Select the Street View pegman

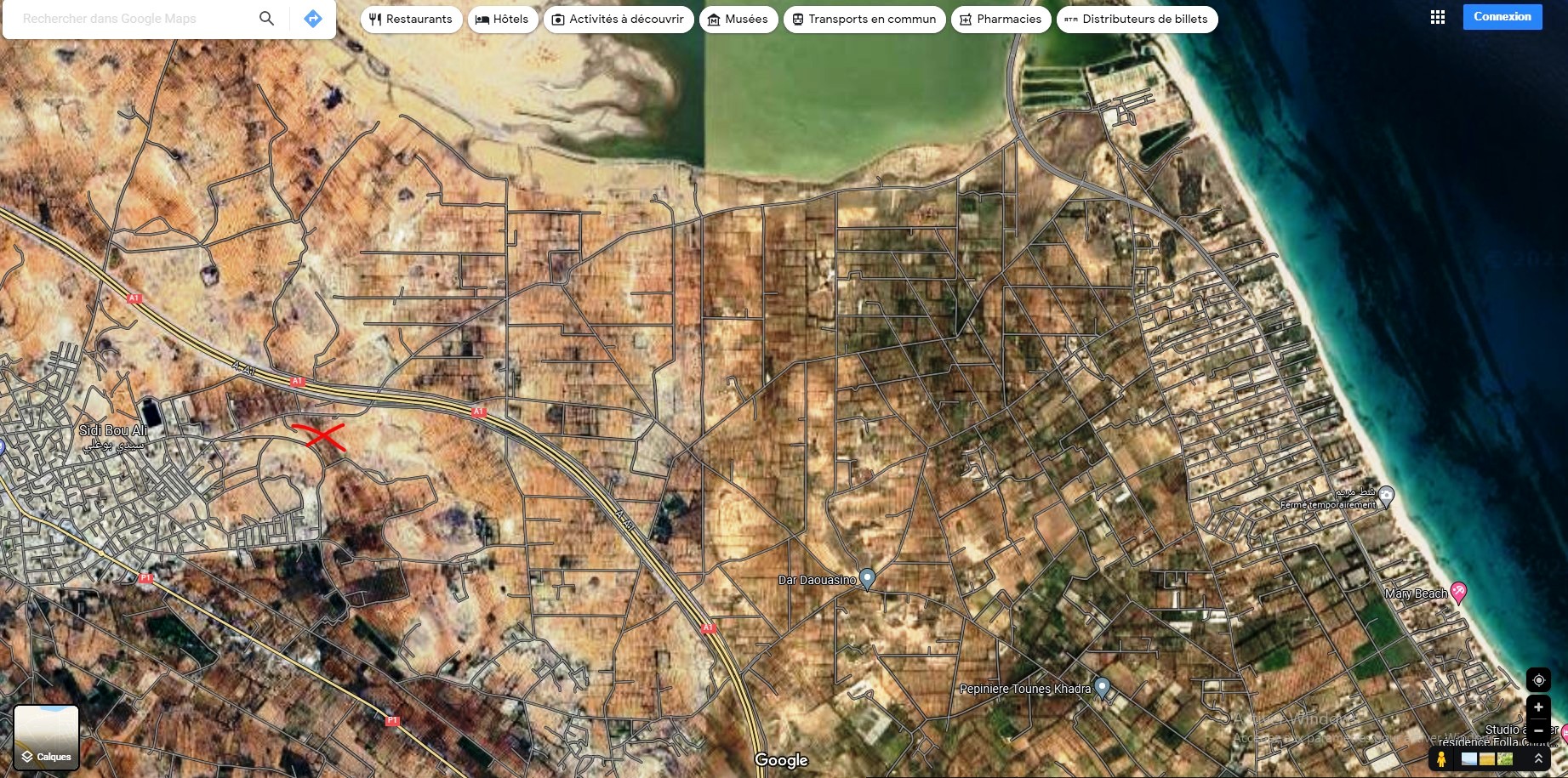point(1441,758)
